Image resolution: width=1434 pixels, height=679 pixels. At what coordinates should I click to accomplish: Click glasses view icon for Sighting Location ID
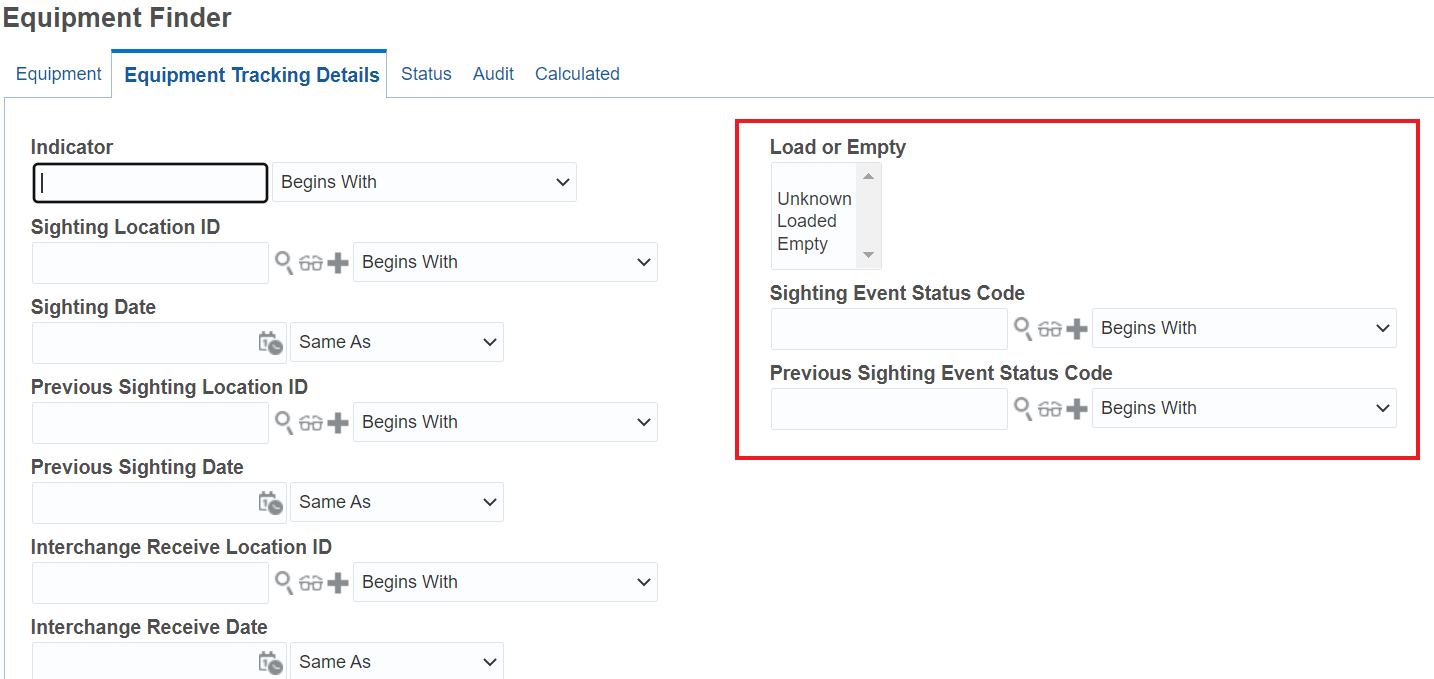pos(311,263)
